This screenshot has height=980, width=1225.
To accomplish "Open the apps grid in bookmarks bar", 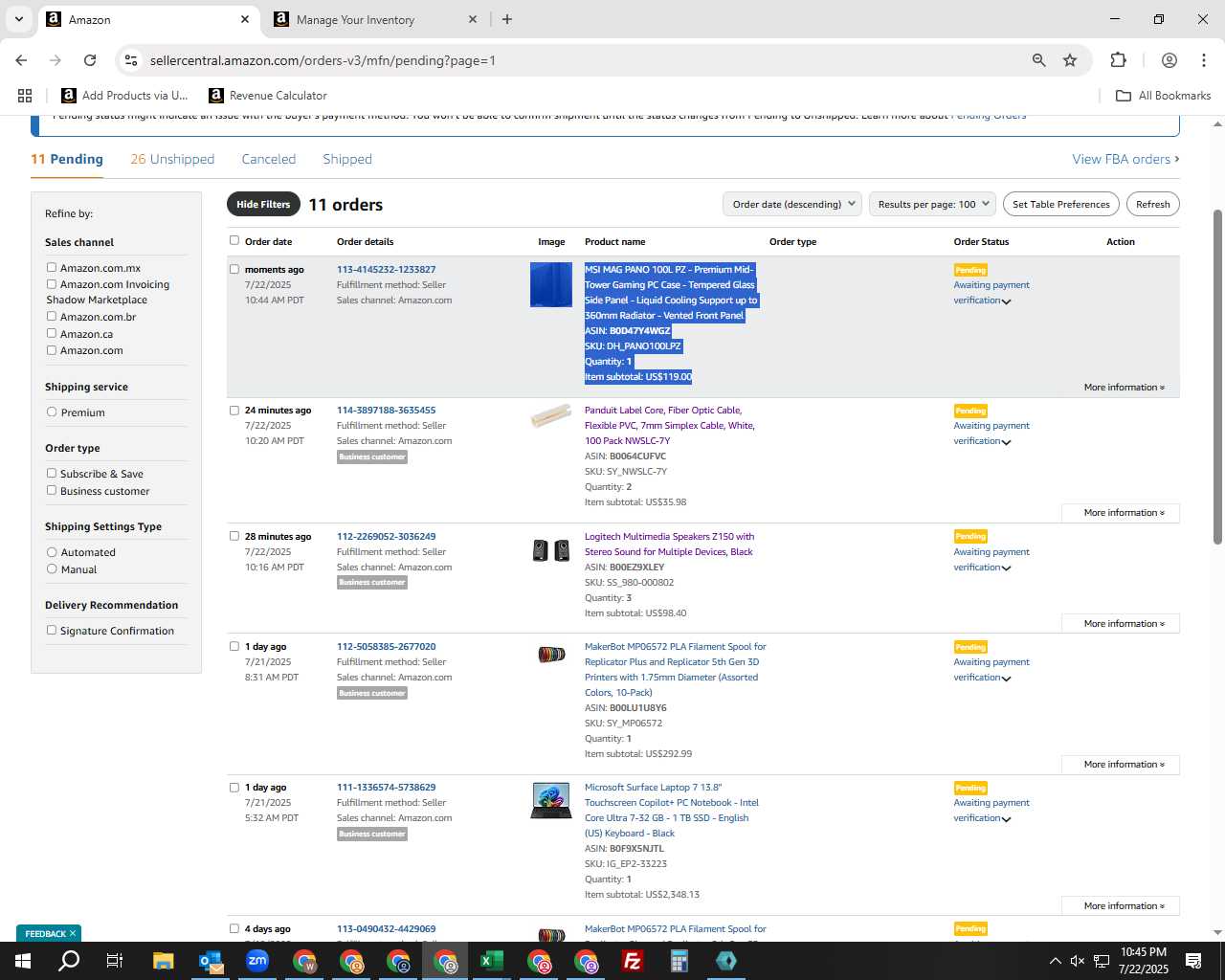I will [25, 96].
